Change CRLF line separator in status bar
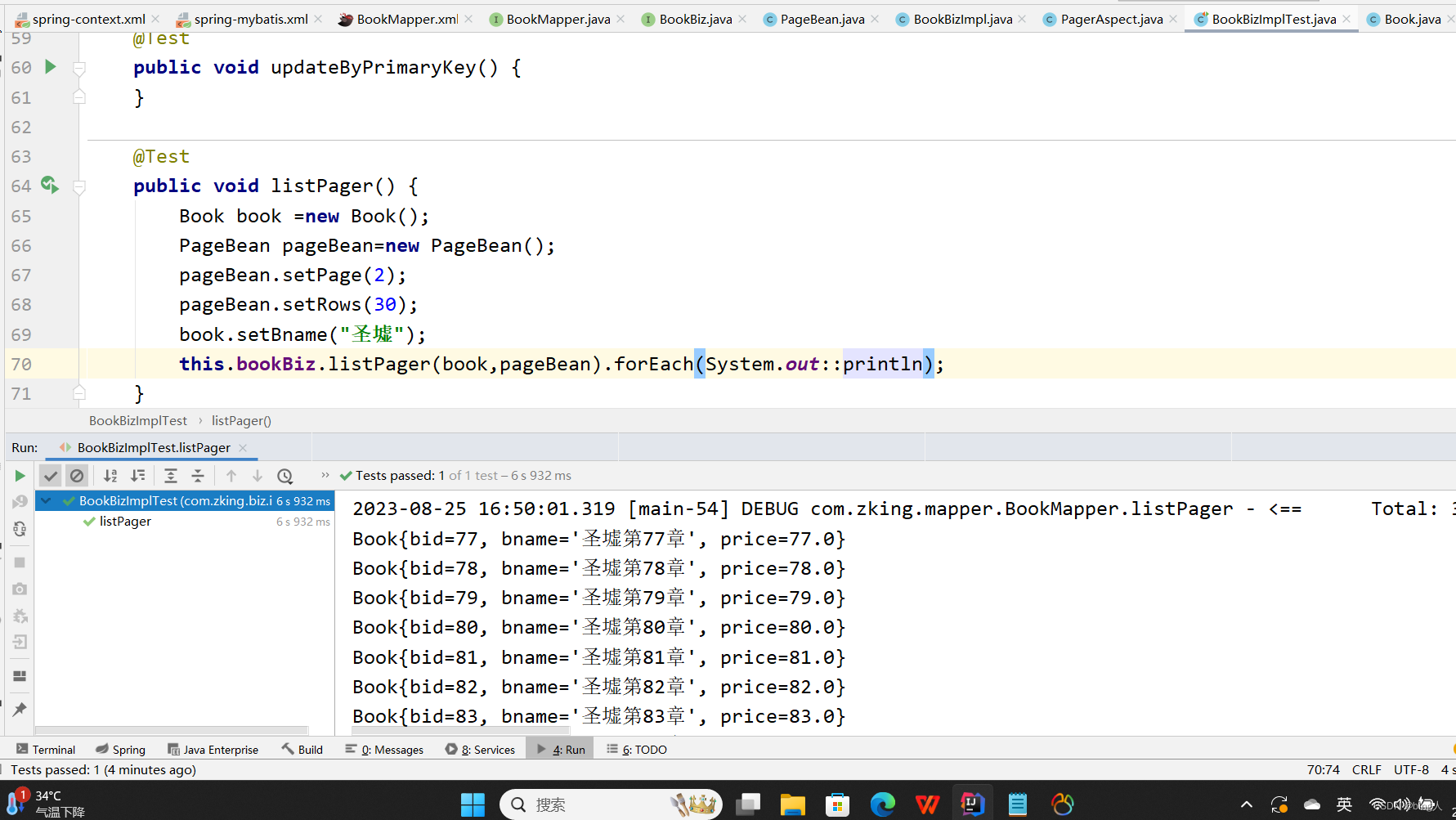This screenshot has height=820, width=1456. point(1366,769)
